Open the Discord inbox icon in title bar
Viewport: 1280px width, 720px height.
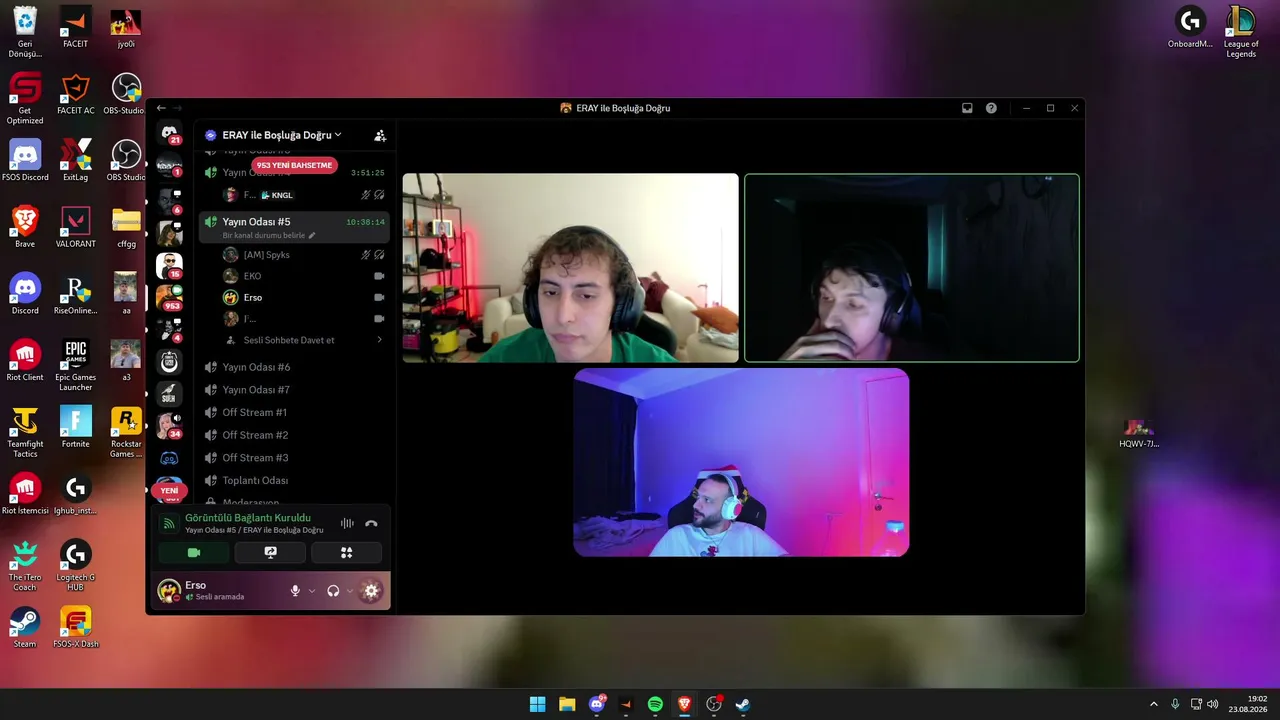coord(967,108)
